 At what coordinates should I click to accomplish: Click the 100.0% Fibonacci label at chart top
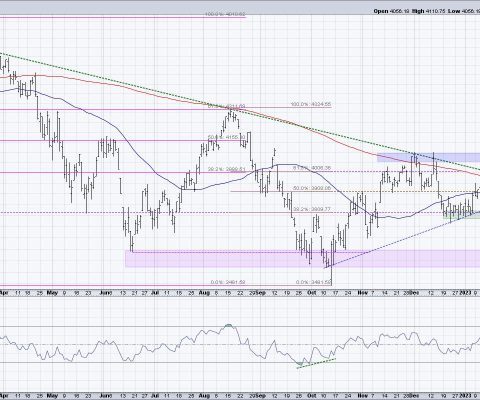pos(225,14)
